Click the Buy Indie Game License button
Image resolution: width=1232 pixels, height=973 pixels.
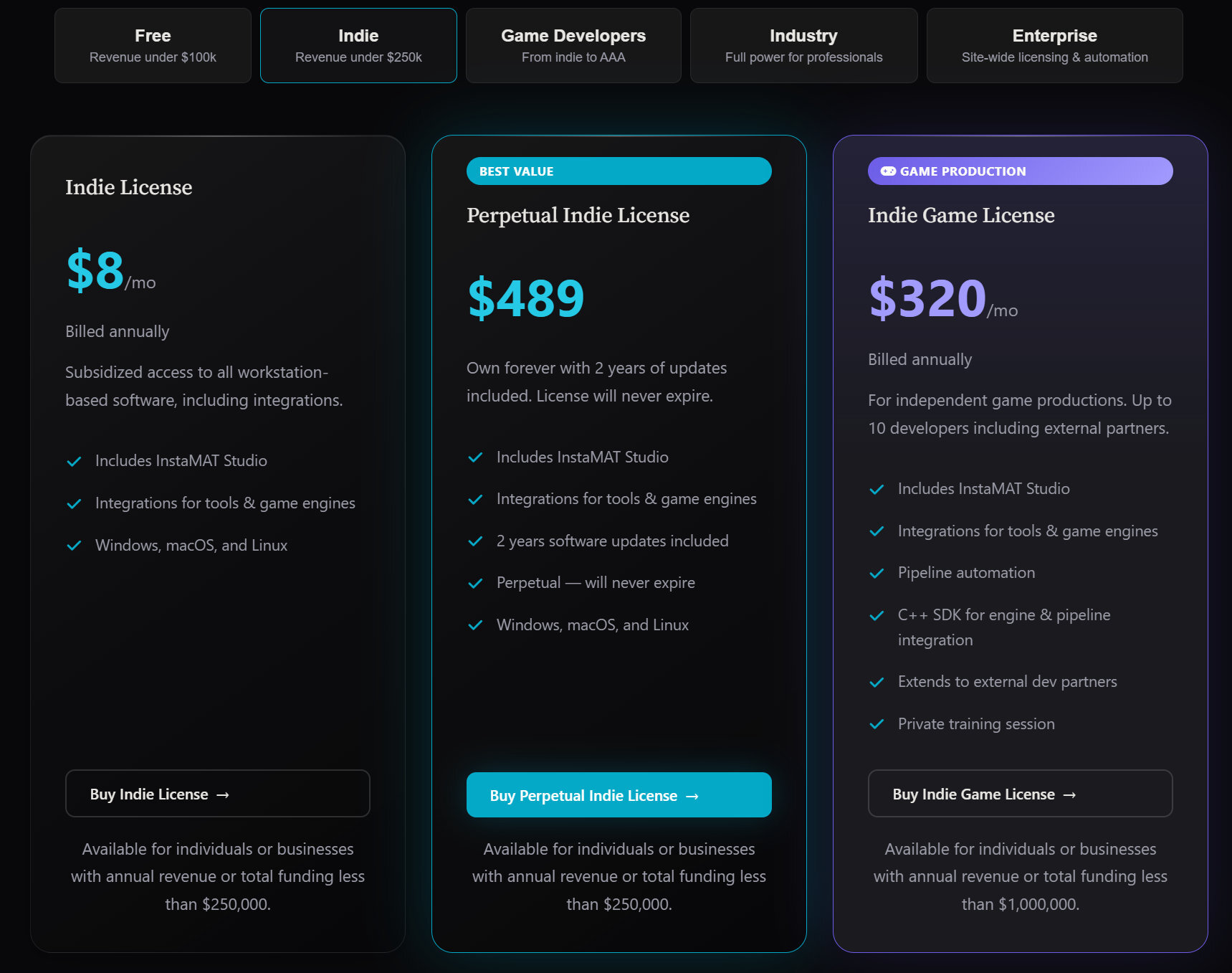[x=1021, y=794]
